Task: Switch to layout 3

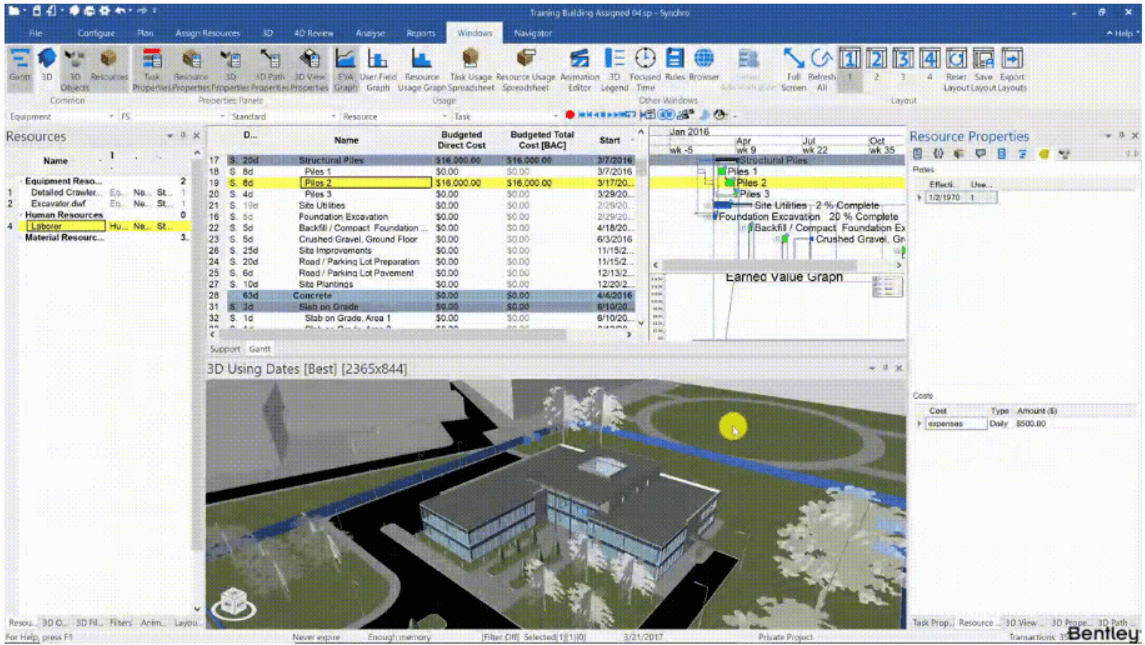Action: click(x=903, y=64)
